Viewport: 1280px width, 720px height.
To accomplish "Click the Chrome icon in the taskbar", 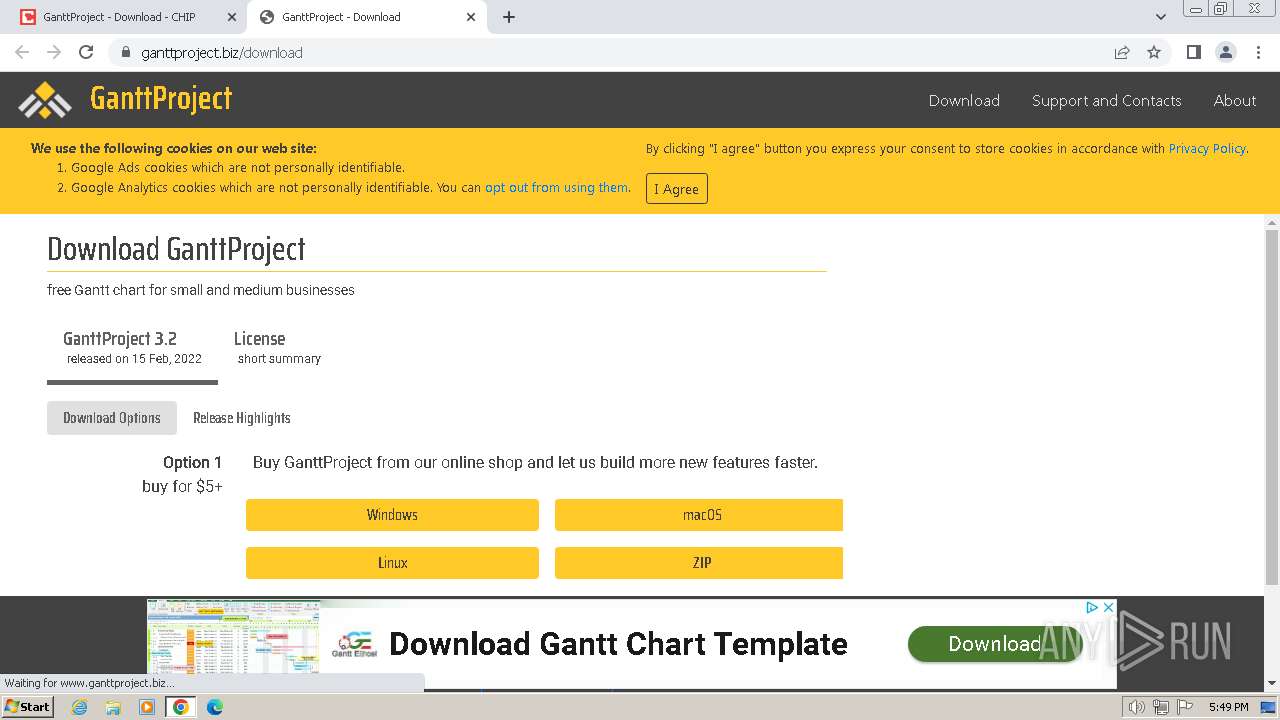I will click(181, 707).
